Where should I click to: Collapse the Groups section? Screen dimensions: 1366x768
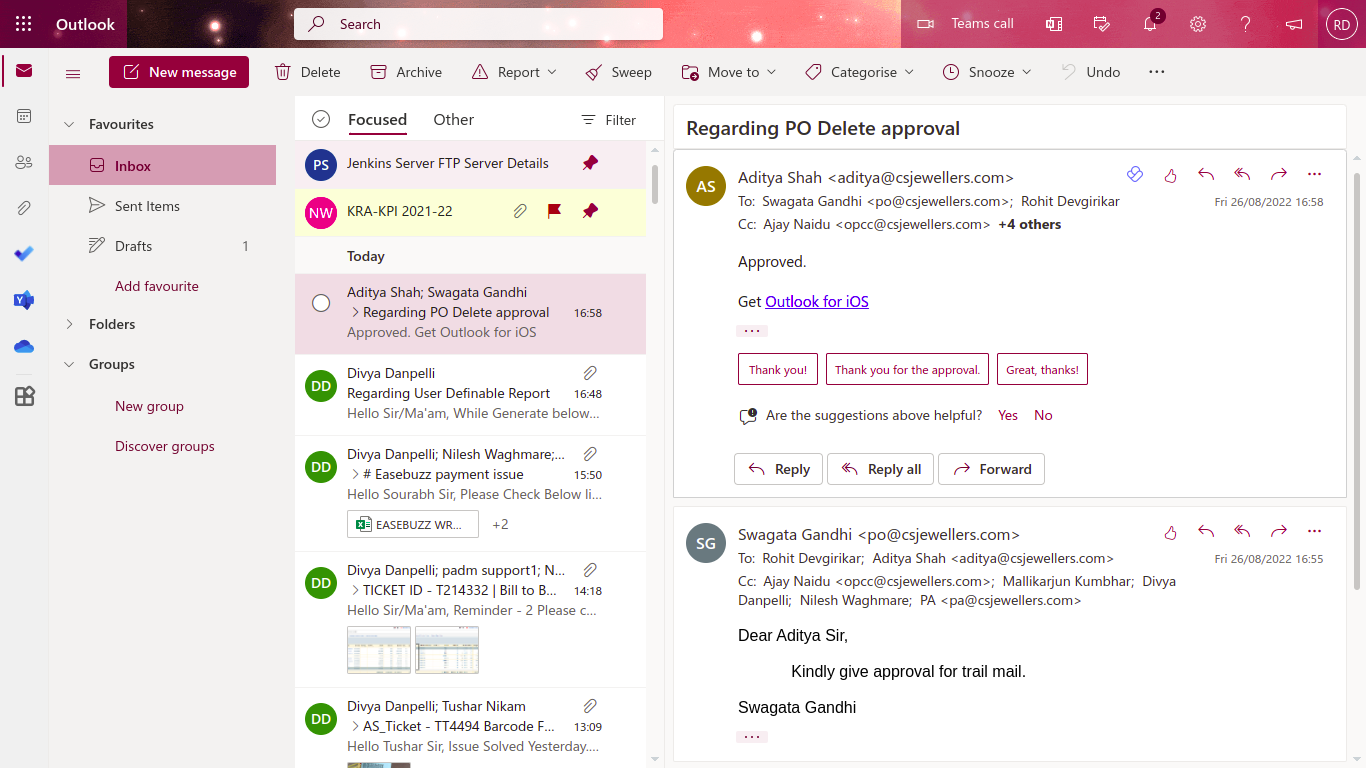[69, 365]
